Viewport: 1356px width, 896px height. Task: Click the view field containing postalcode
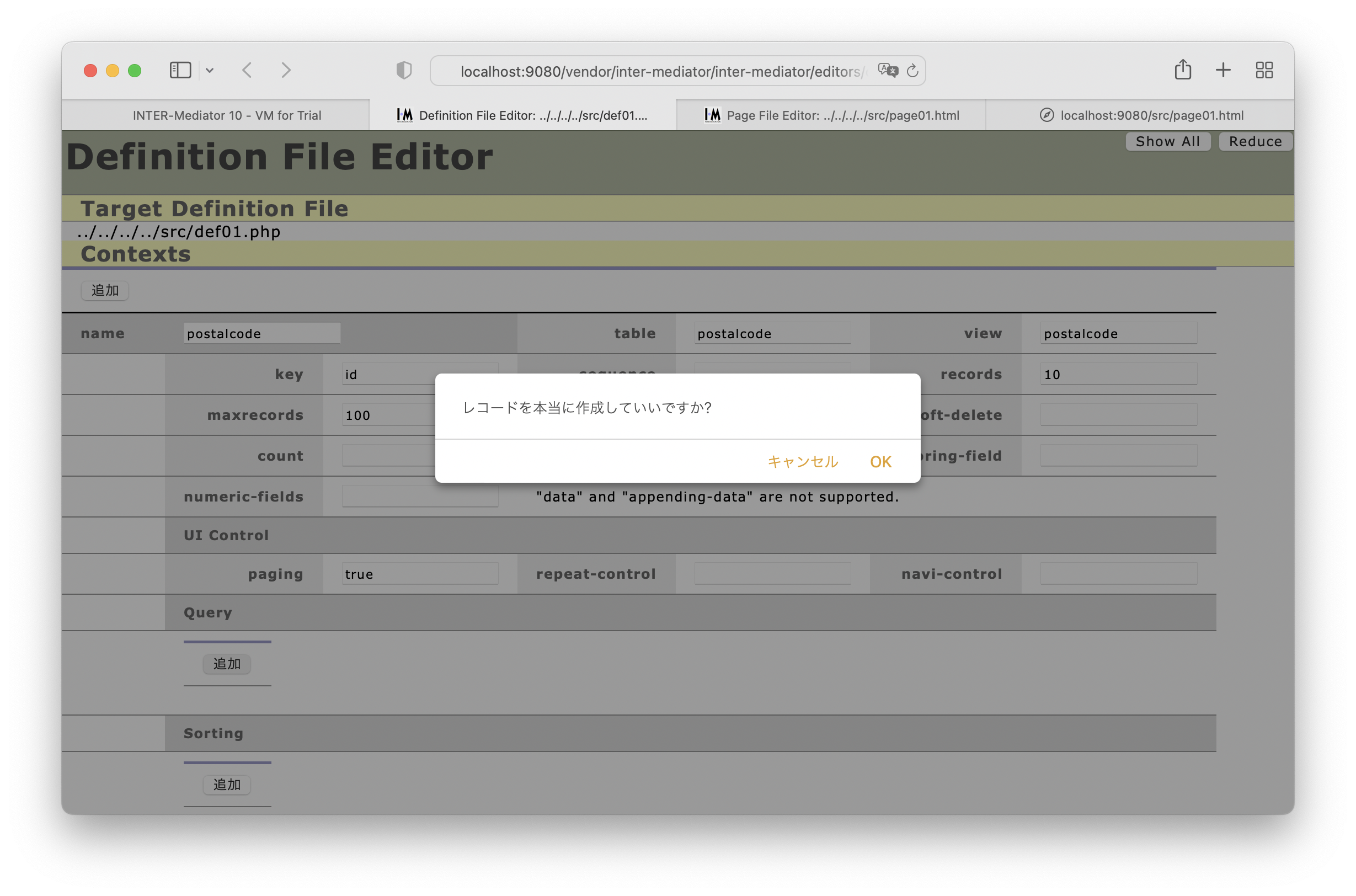click(1119, 333)
